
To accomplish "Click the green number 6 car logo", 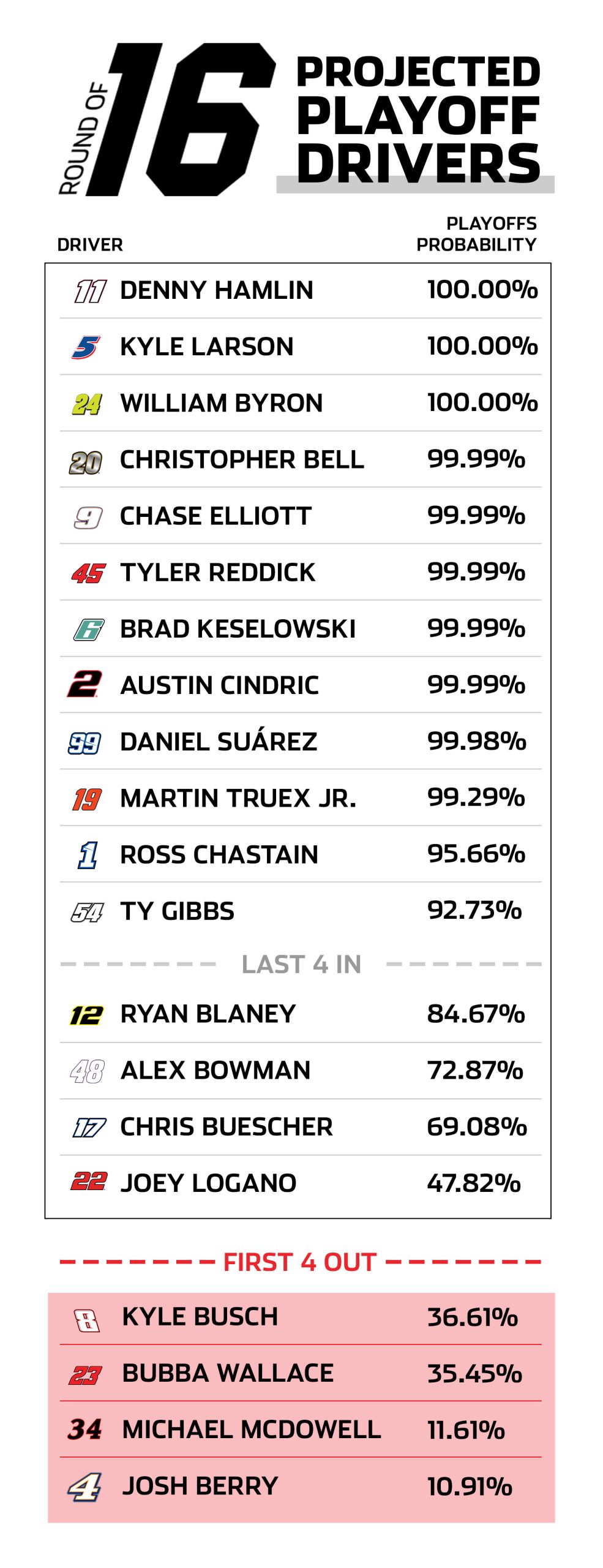I will [88, 630].
